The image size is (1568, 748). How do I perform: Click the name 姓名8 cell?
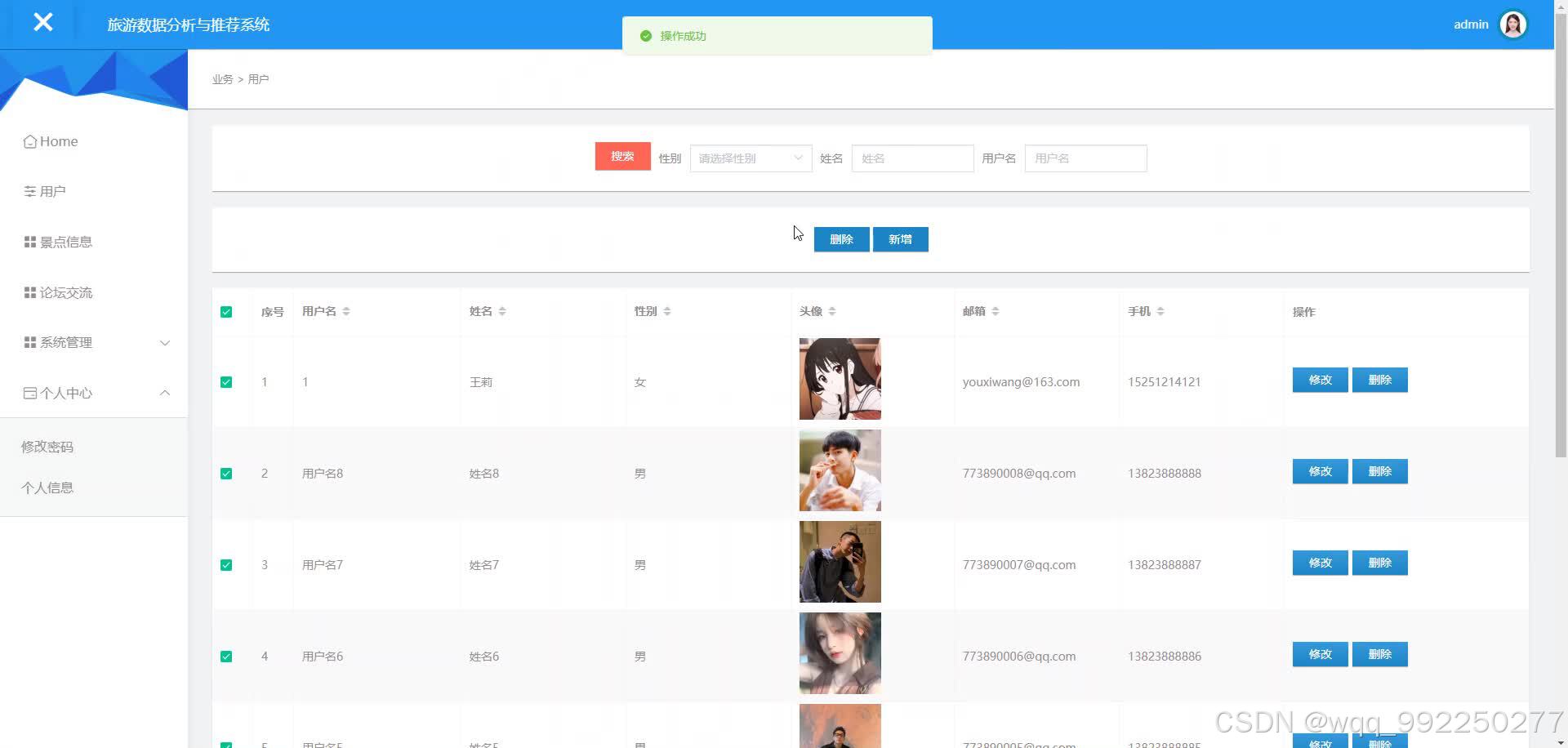point(484,474)
